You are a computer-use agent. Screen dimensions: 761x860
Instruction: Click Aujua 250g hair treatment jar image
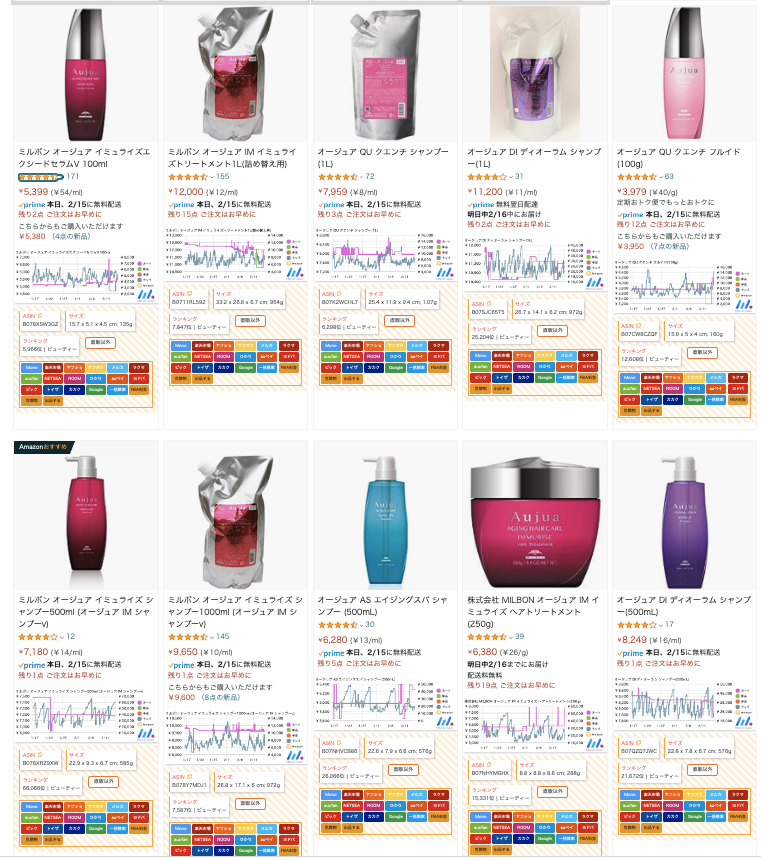click(534, 522)
